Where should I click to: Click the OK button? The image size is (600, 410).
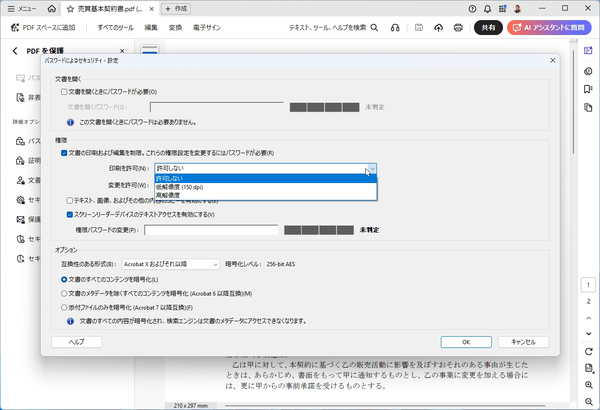pos(466,342)
